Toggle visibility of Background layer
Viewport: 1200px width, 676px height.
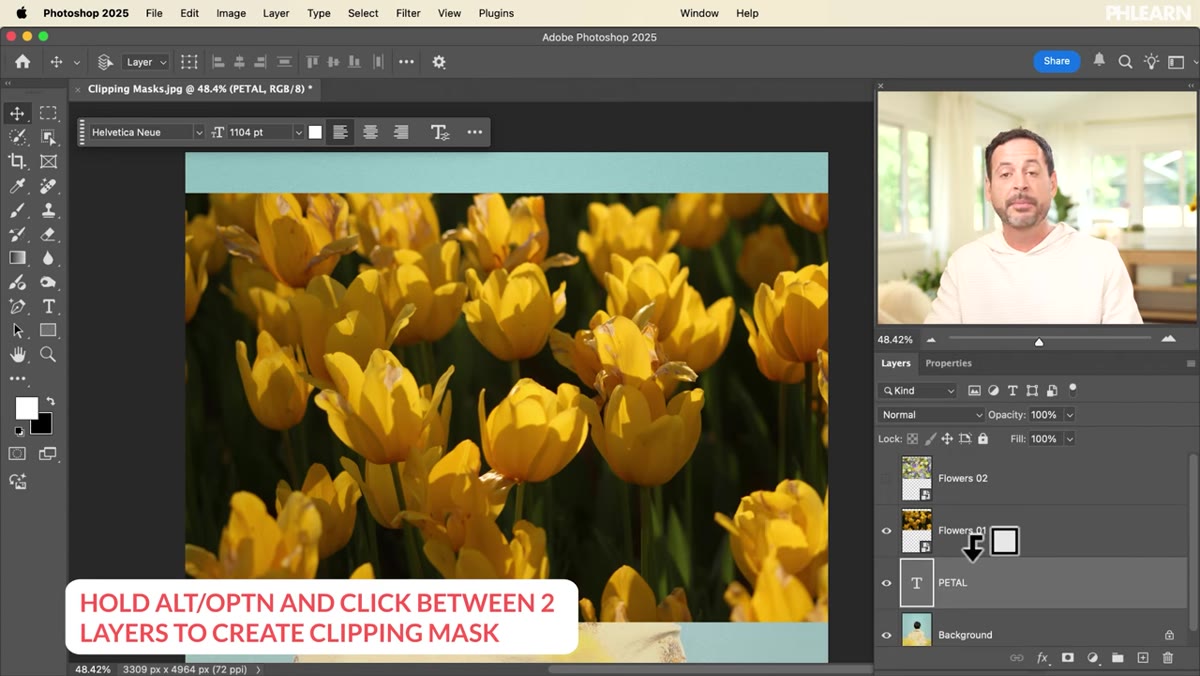[x=886, y=635]
